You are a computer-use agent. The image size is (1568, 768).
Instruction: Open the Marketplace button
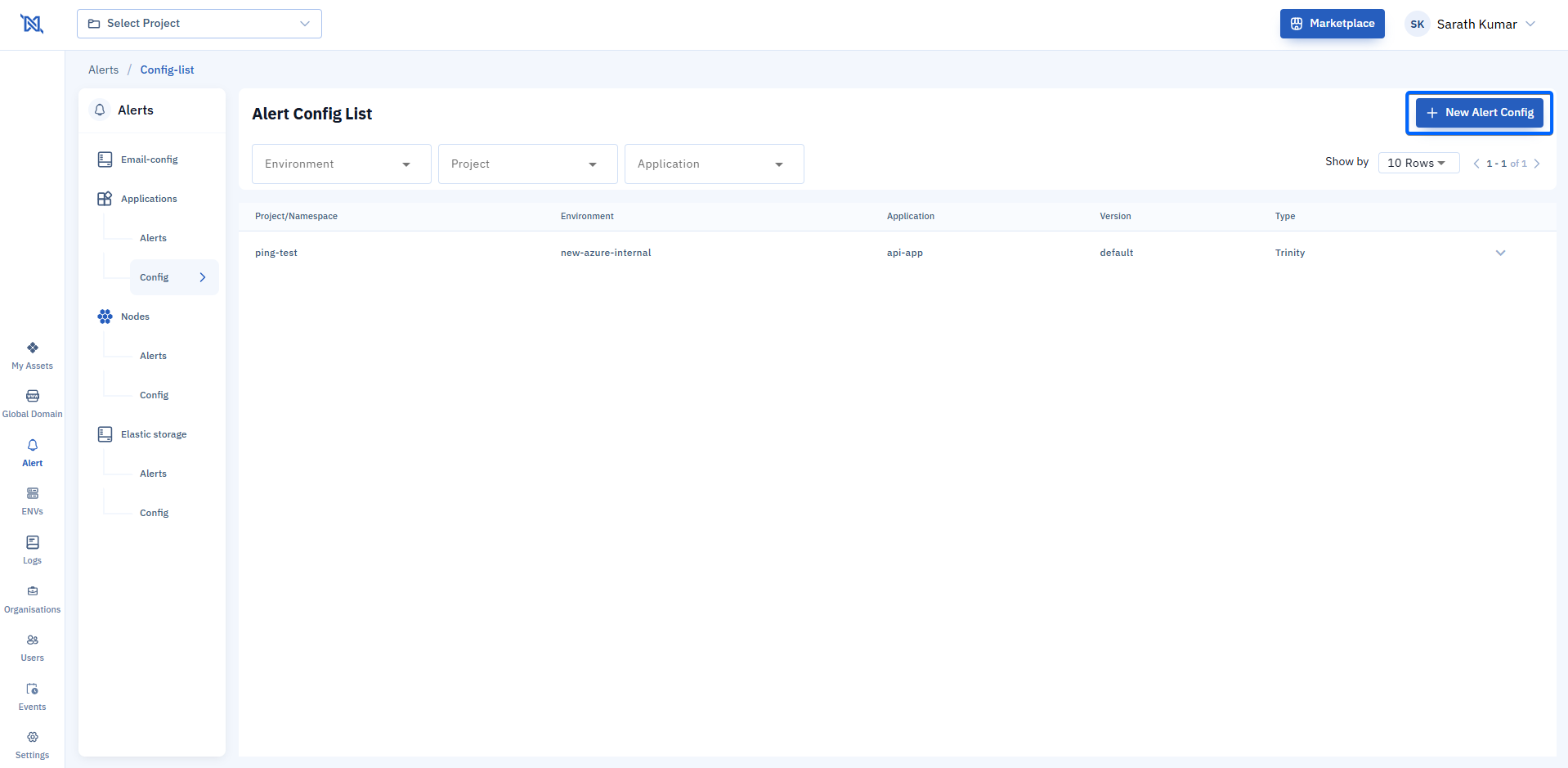[1332, 24]
